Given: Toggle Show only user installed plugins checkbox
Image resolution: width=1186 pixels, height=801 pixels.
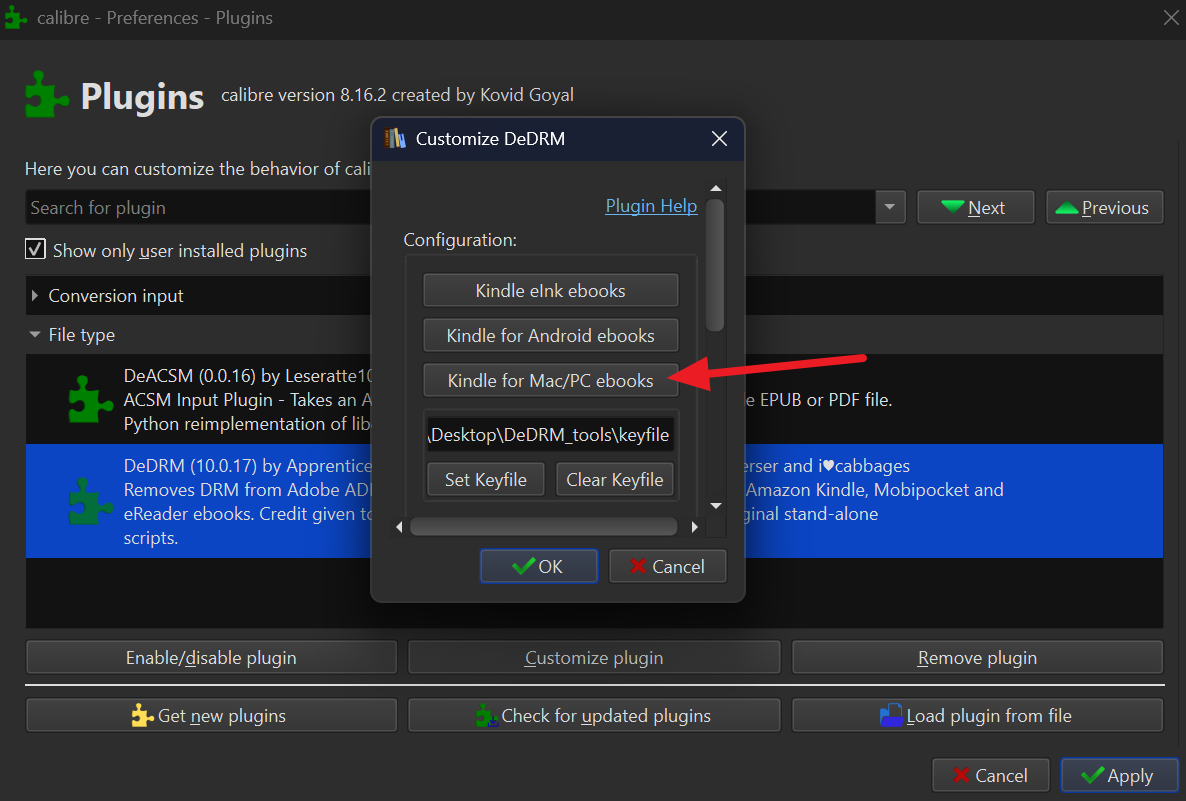Looking at the screenshot, I should 36,250.
